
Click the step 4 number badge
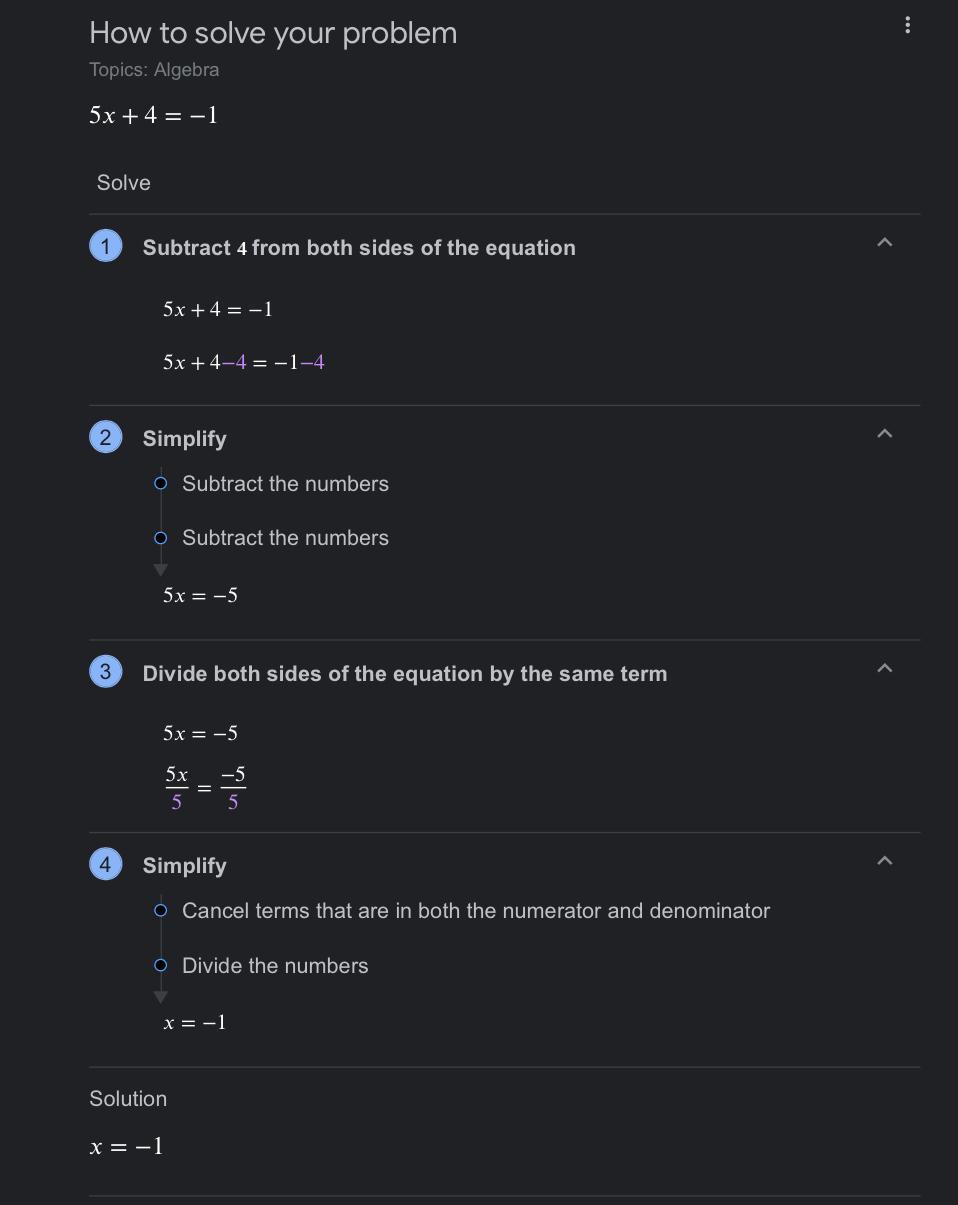click(x=106, y=864)
